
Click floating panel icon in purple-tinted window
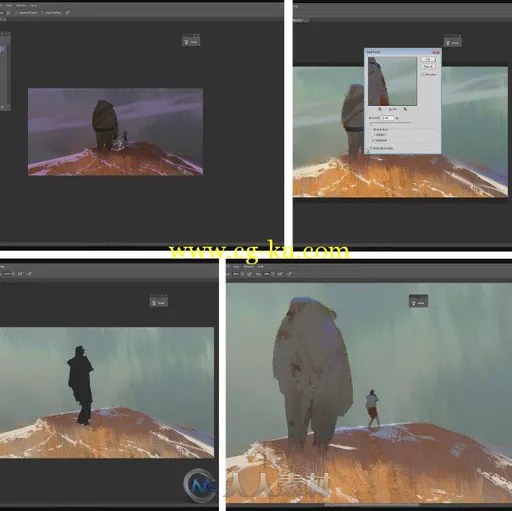coord(191,41)
